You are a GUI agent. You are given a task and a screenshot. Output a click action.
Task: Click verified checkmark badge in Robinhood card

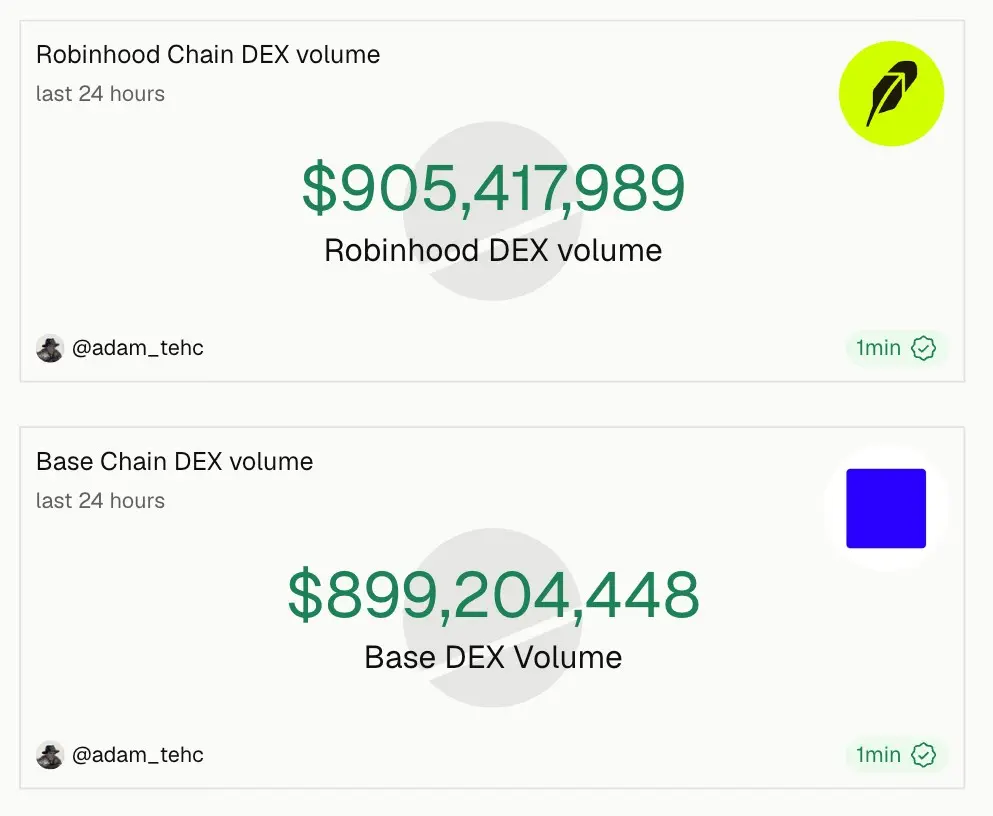point(923,348)
